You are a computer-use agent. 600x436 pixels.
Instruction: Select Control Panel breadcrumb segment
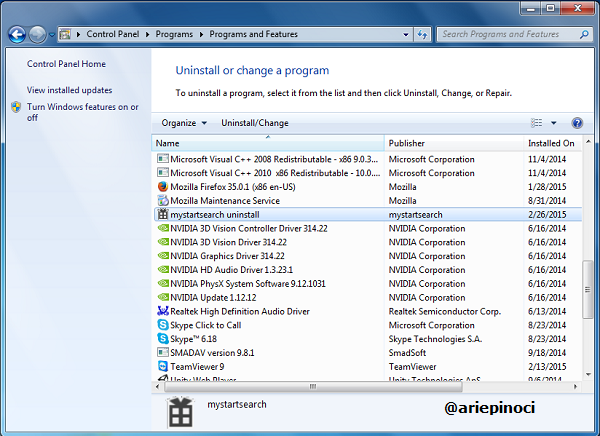click(x=112, y=34)
